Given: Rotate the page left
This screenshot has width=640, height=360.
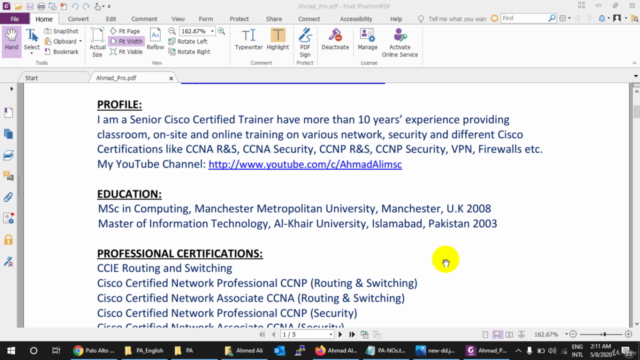Looking at the screenshot, I should tap(188, 41).
